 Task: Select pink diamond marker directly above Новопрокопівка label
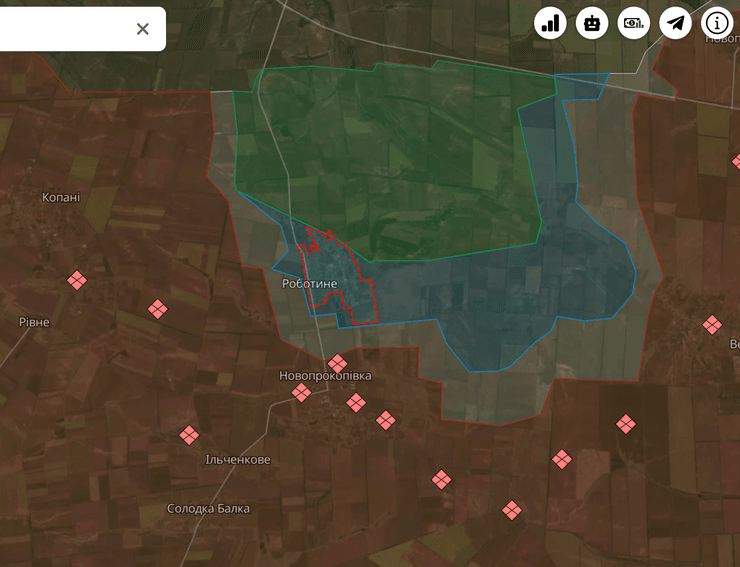click(338, 363)
